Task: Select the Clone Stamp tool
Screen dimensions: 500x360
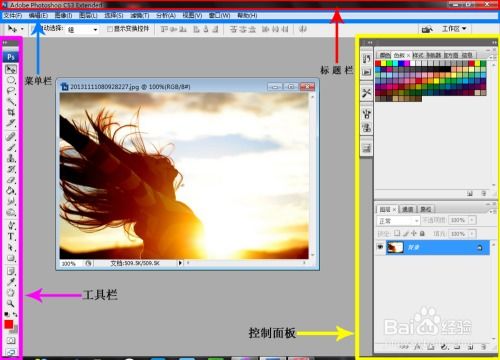Action: (x=11, y=158)
